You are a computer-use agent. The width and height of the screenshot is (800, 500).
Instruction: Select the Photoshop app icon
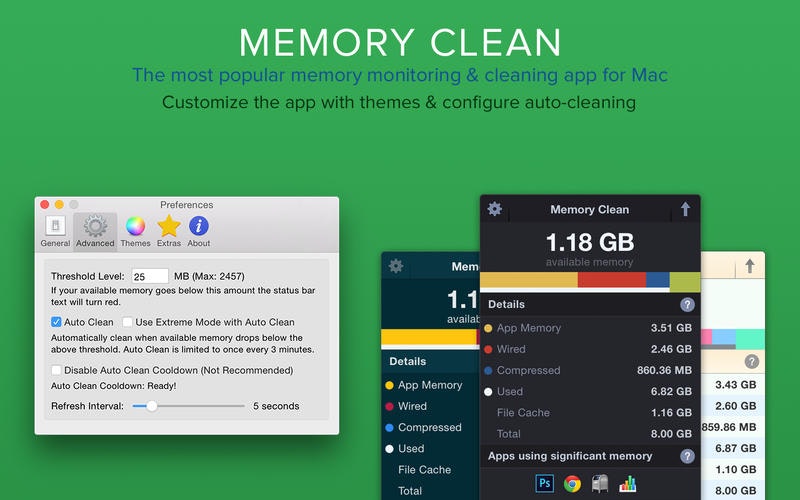click(544, 483)
